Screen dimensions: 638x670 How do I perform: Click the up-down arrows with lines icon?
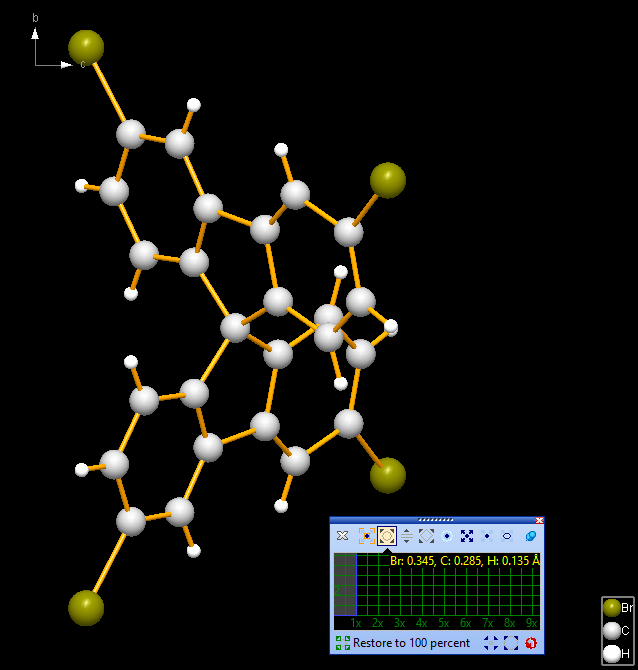pos(407,536)
